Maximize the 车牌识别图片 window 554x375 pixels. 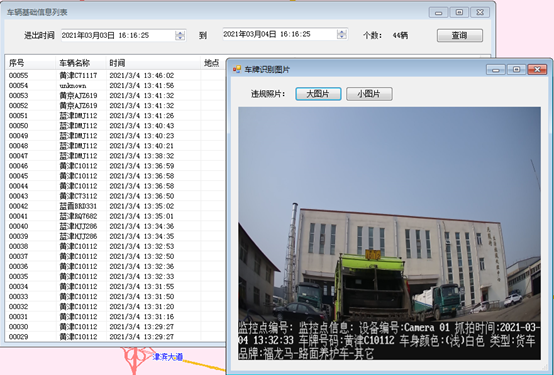click(516, 69)
